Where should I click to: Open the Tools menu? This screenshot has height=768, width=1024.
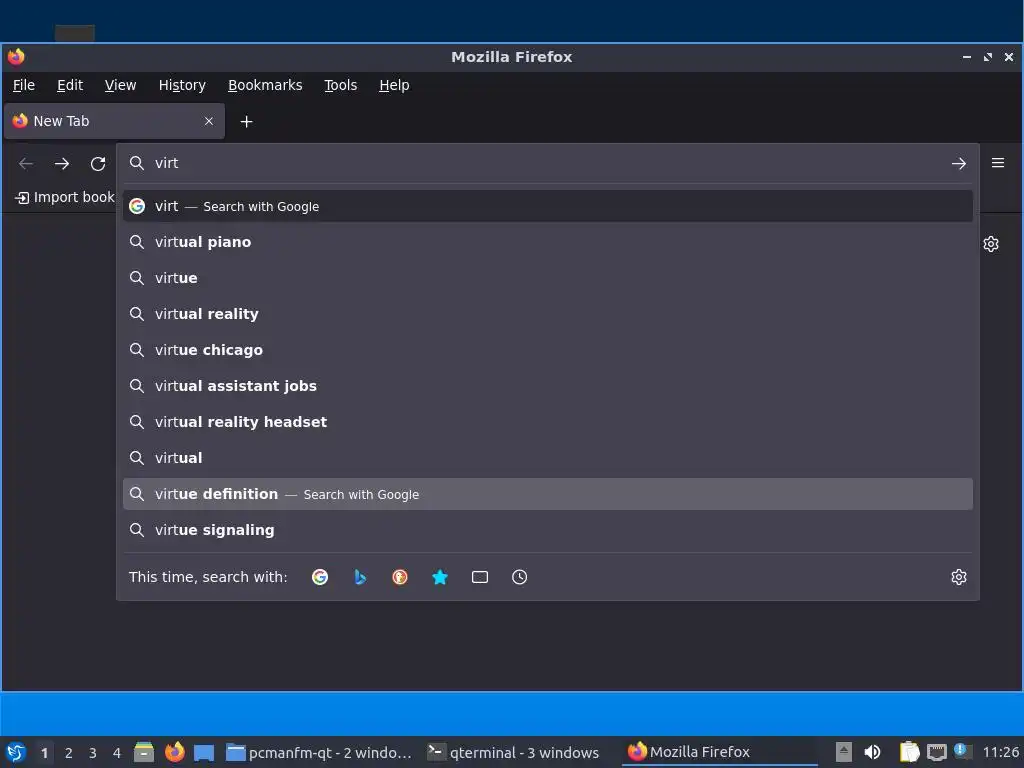pos(341,85)
